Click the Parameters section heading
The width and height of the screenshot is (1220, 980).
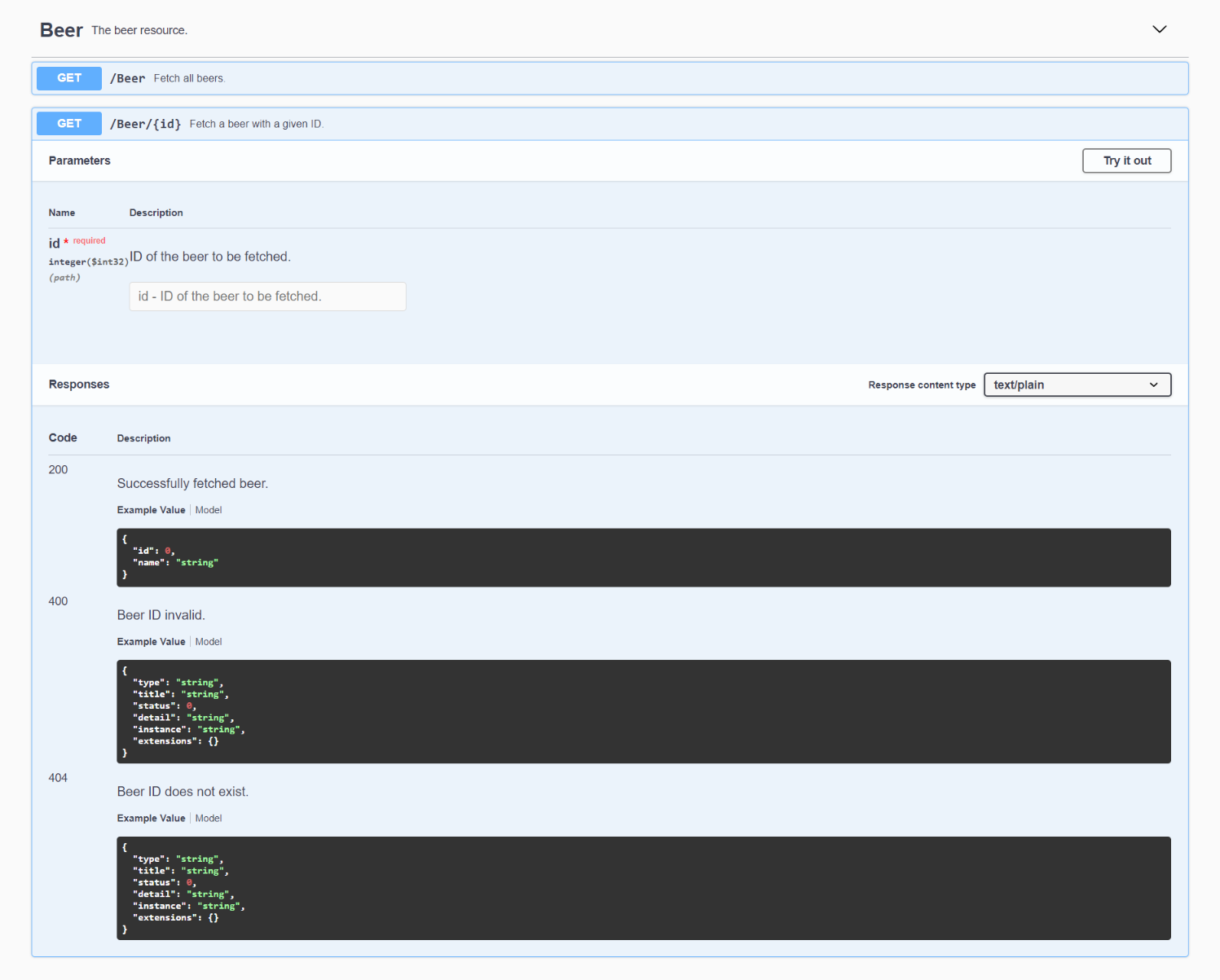click(79, 160)
